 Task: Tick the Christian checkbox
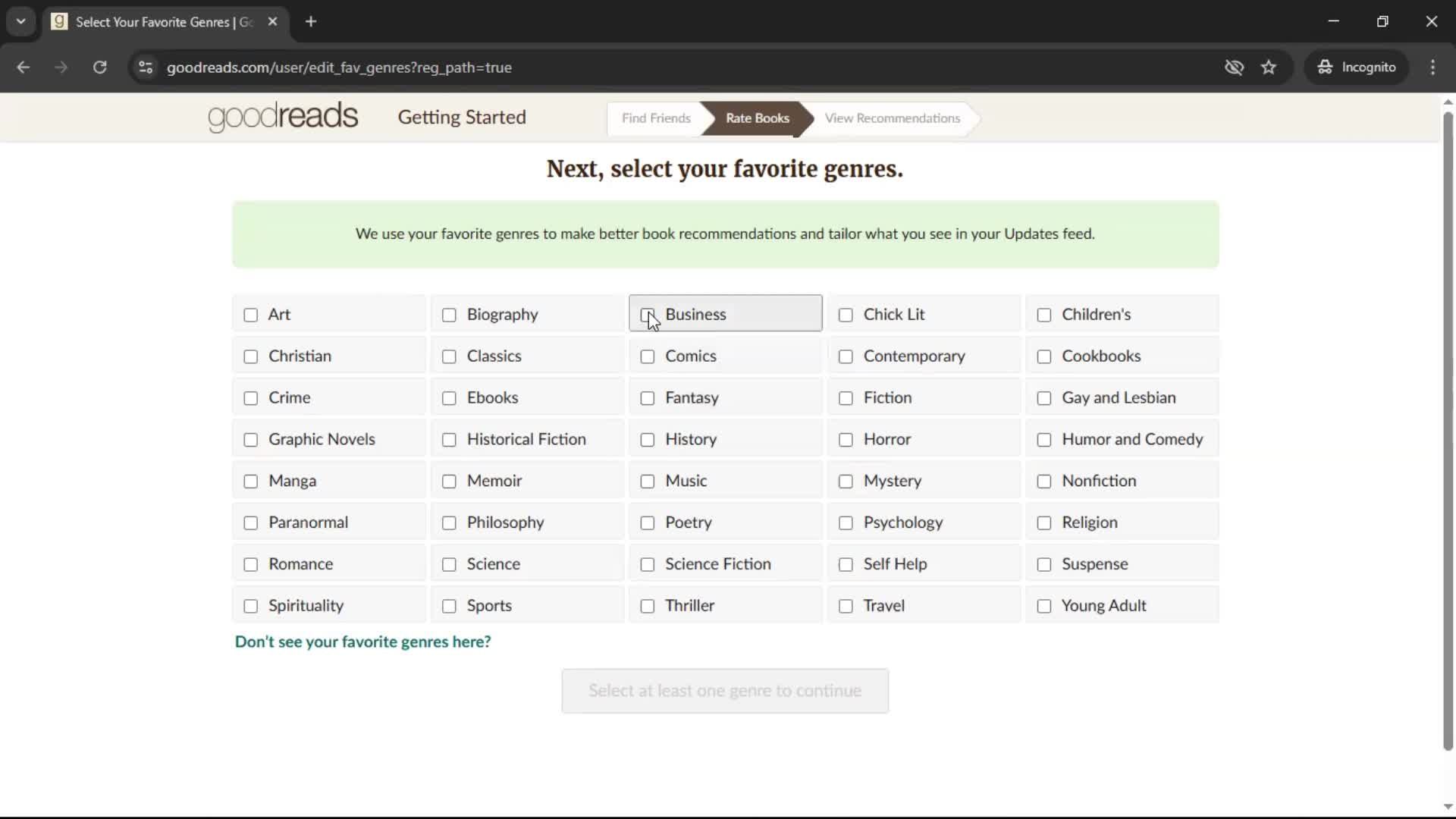[x=251, y=356]
